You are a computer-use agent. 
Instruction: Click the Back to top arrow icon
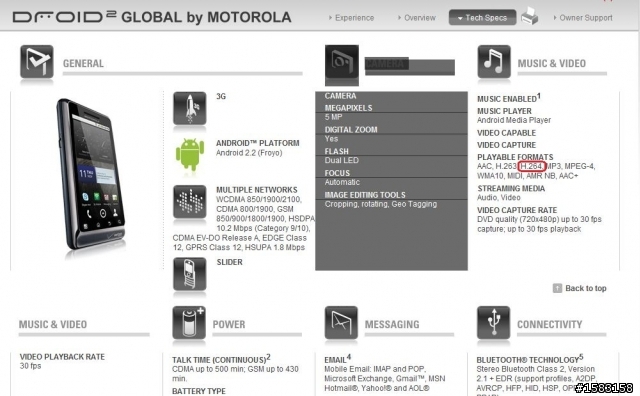coord(557,288)
